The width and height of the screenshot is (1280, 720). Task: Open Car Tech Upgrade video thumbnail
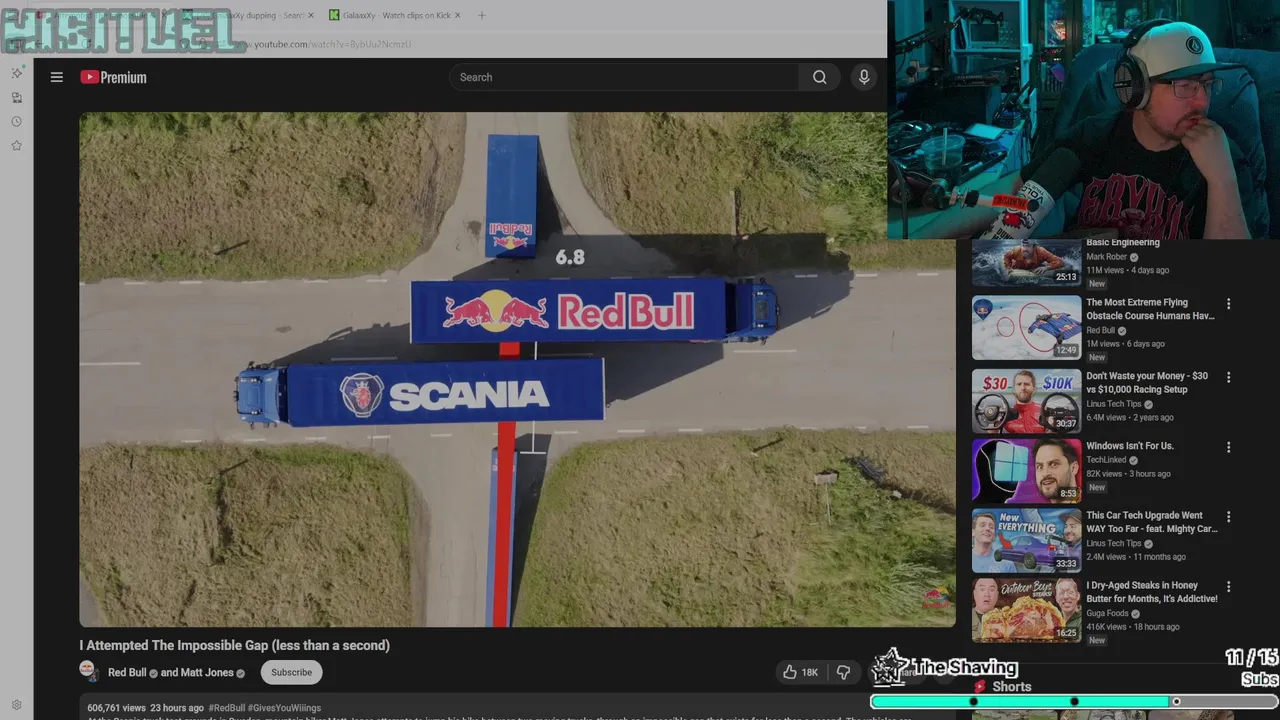1026,540
